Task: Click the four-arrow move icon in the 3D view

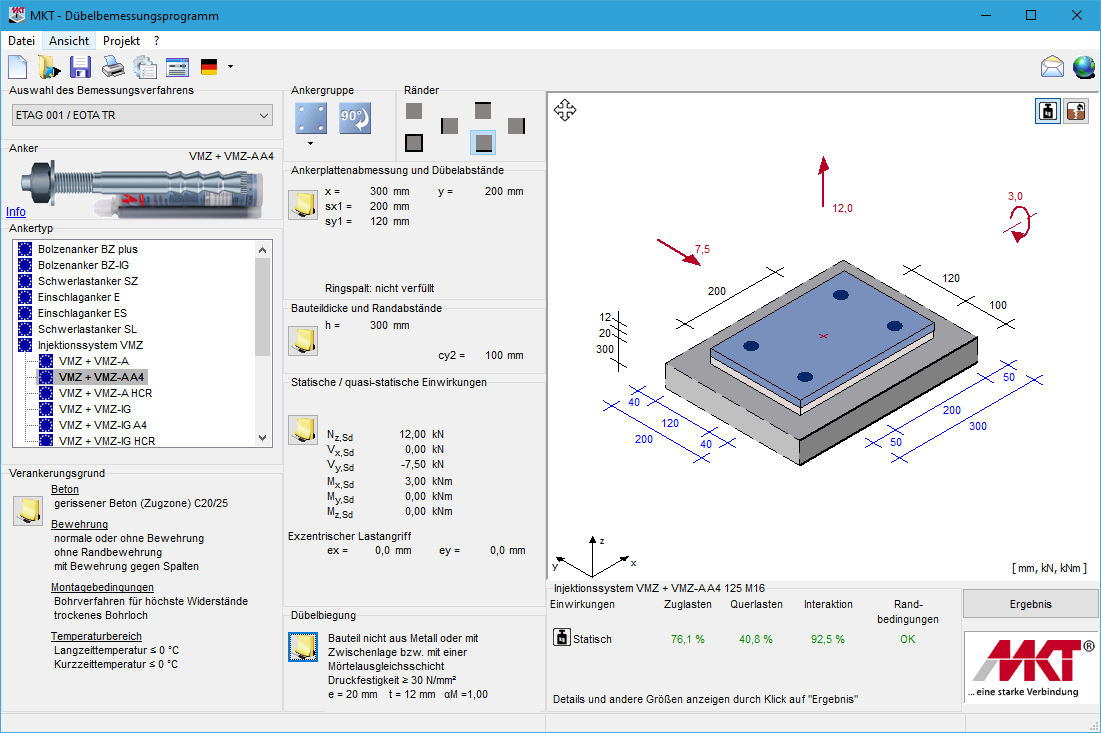Action: (565, 110)
